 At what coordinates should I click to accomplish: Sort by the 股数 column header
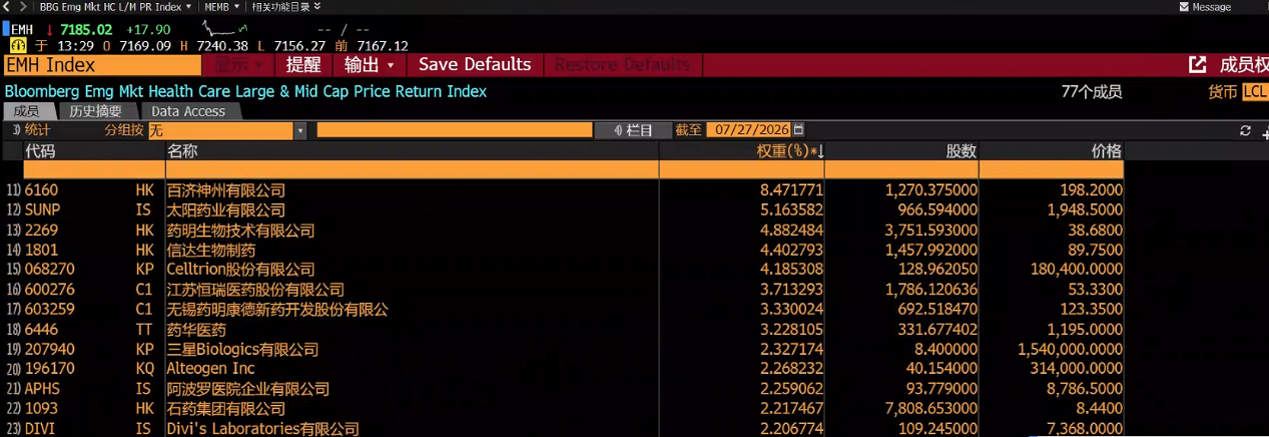coord(901,151)
